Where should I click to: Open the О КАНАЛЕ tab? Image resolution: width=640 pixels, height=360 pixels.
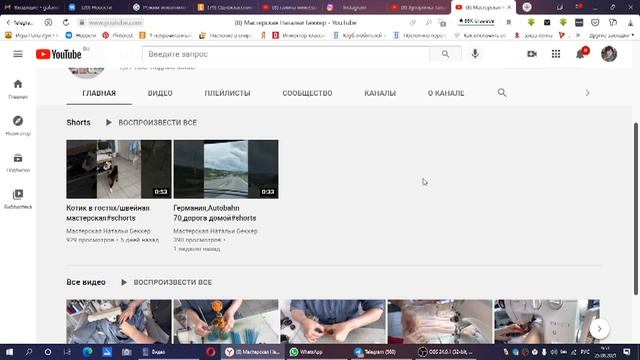(x=446, y=93)
